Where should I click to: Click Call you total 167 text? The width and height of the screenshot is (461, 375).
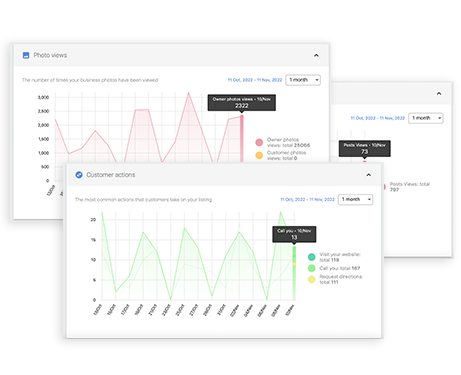[x=340, y=268]
